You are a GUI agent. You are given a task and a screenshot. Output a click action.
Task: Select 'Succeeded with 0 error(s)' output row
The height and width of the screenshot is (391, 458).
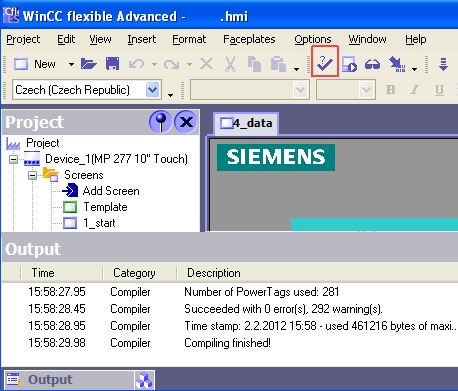pos(230,309)
